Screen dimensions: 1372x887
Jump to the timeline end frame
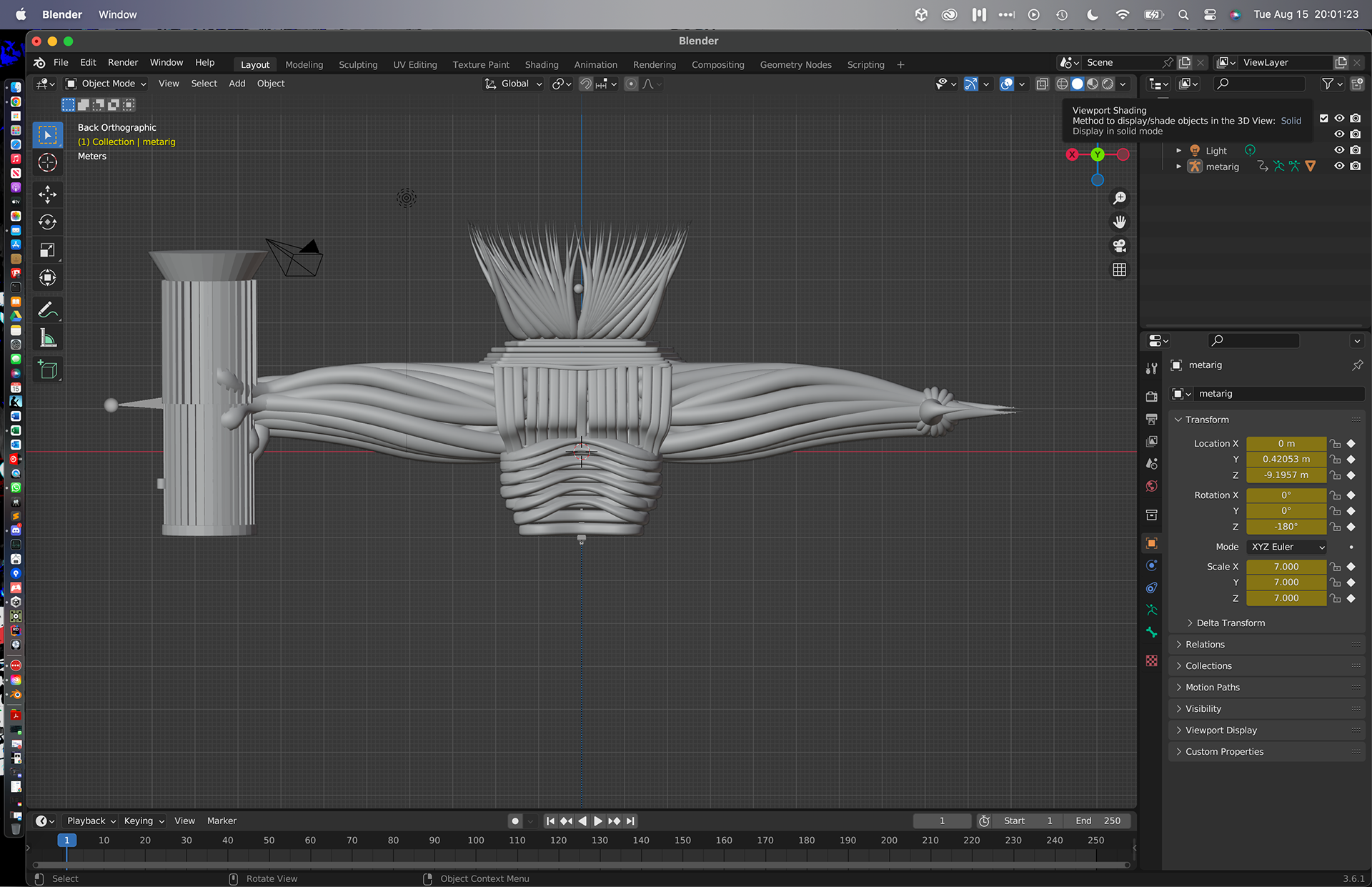[630, 821]
